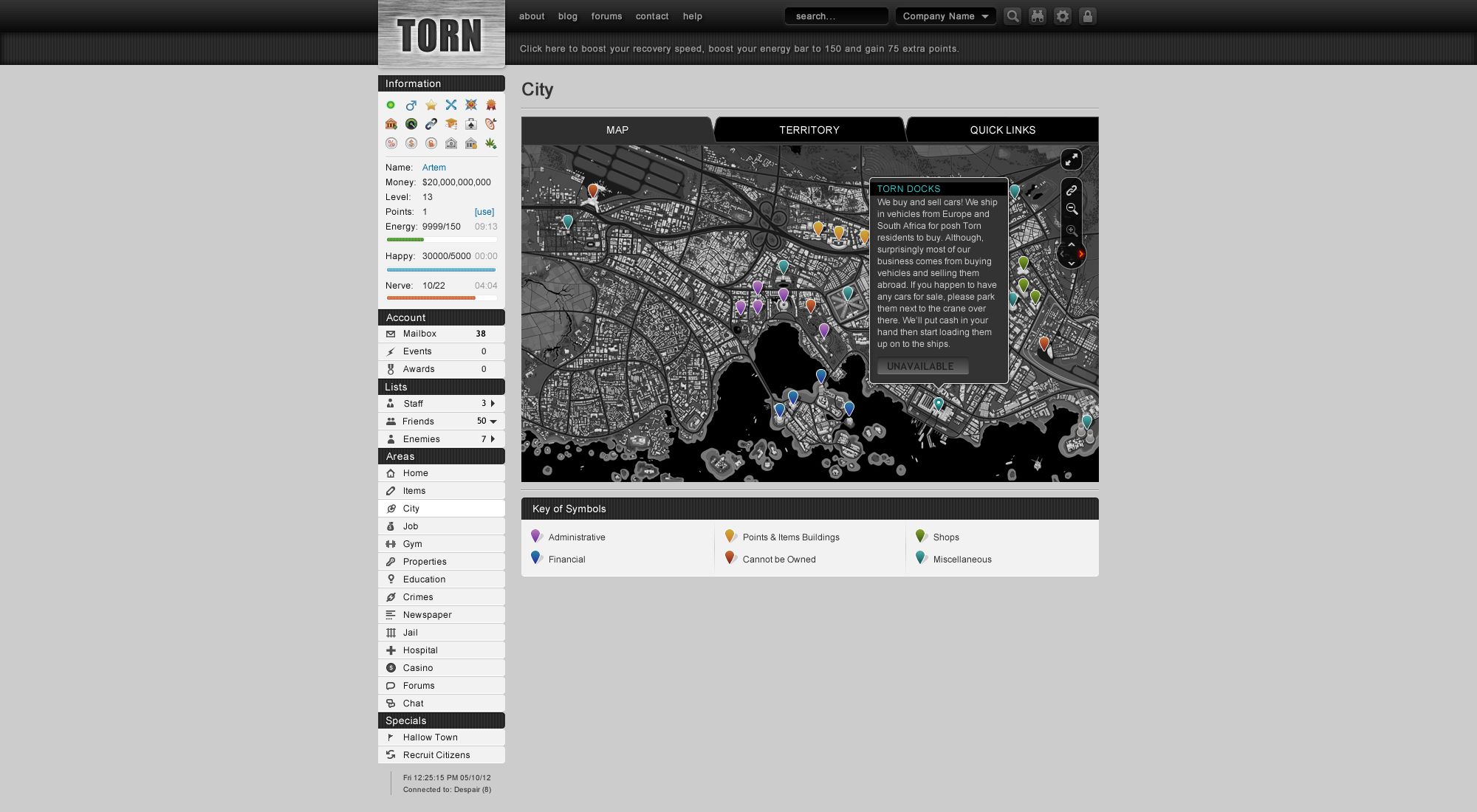Screen dimensions: 1477x812
Task: Switch to the TERRITORY tab
Action: (x=809, y=130)
